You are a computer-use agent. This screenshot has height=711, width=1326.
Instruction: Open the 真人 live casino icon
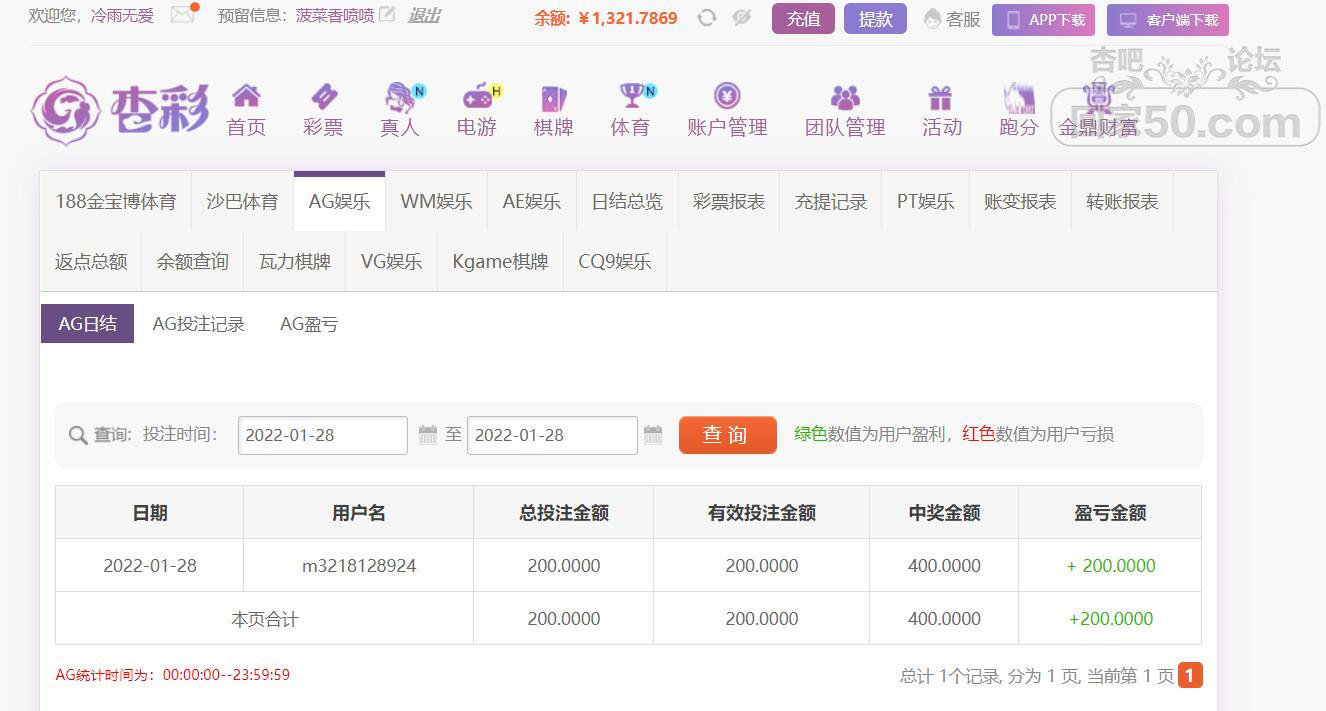click(400, 97)
